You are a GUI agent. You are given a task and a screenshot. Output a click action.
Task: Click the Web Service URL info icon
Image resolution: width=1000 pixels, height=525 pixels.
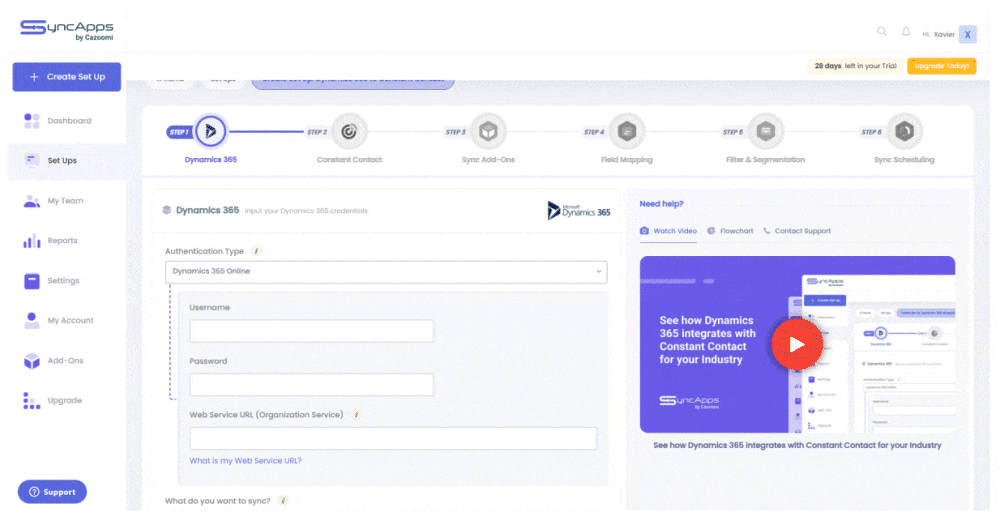point(357,415)
